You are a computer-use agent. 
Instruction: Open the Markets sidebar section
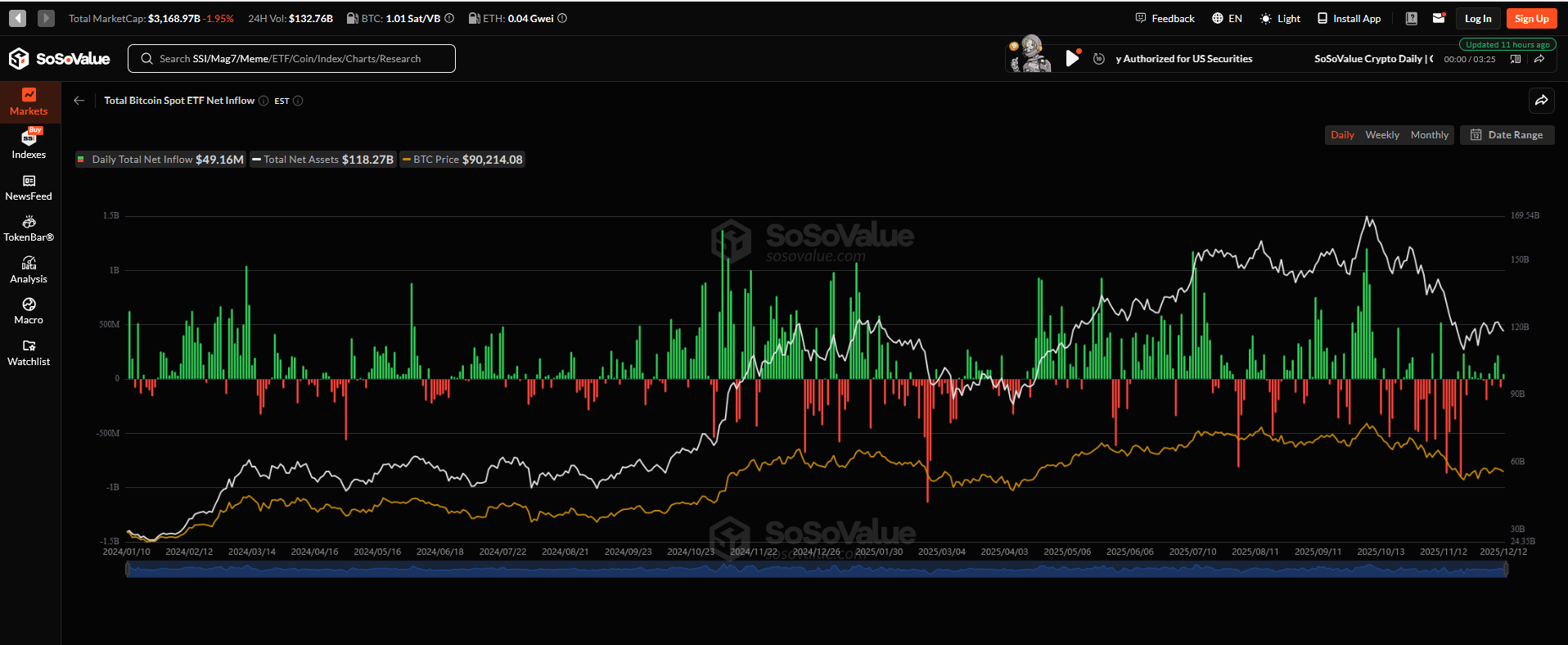click(x=29, y=102)
